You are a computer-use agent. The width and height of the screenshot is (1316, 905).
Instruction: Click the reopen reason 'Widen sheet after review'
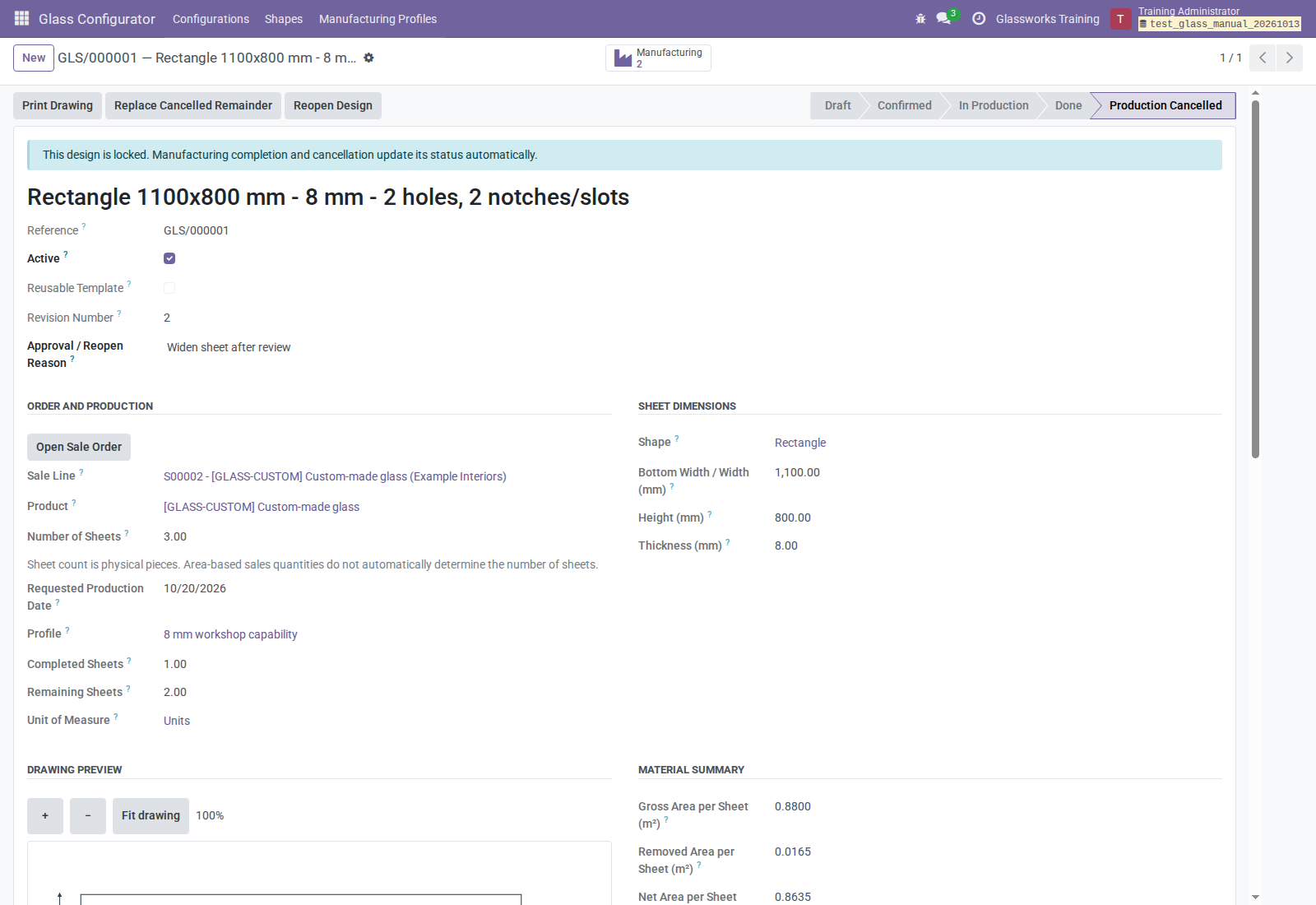229,347
